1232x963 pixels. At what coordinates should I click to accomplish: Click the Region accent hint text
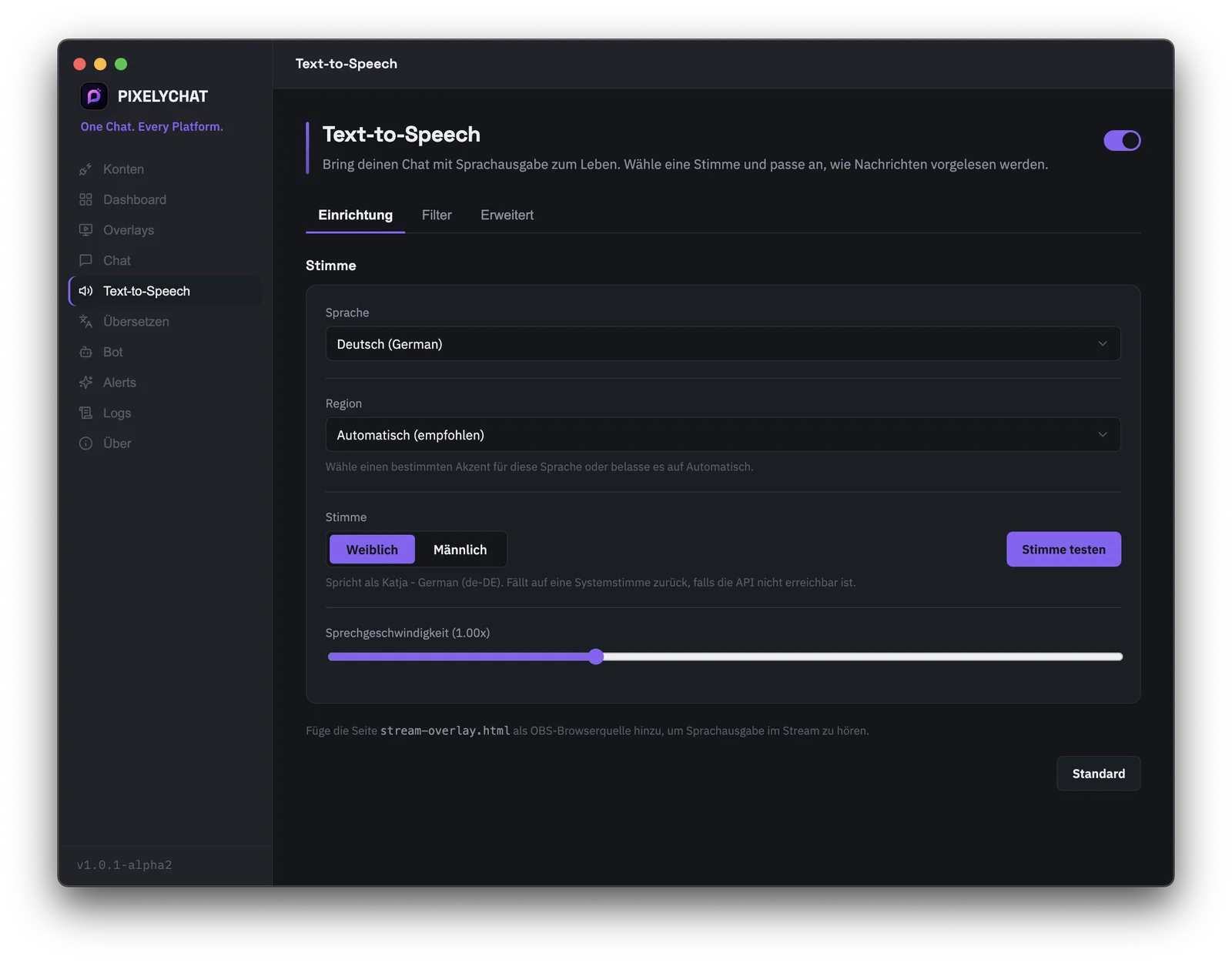(539, 467)
